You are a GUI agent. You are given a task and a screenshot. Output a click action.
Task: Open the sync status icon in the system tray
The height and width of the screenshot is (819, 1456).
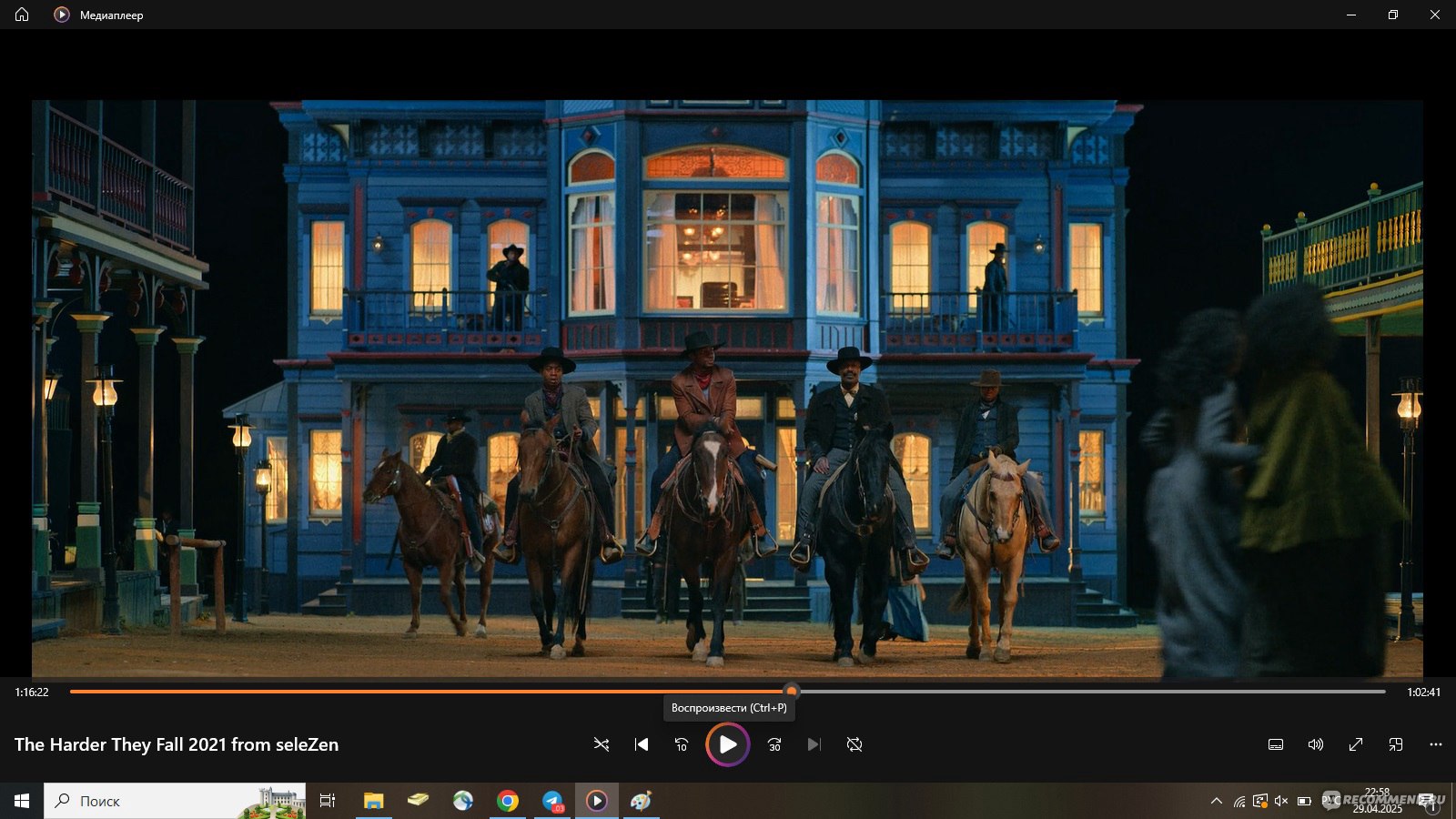click(1260, 801)
